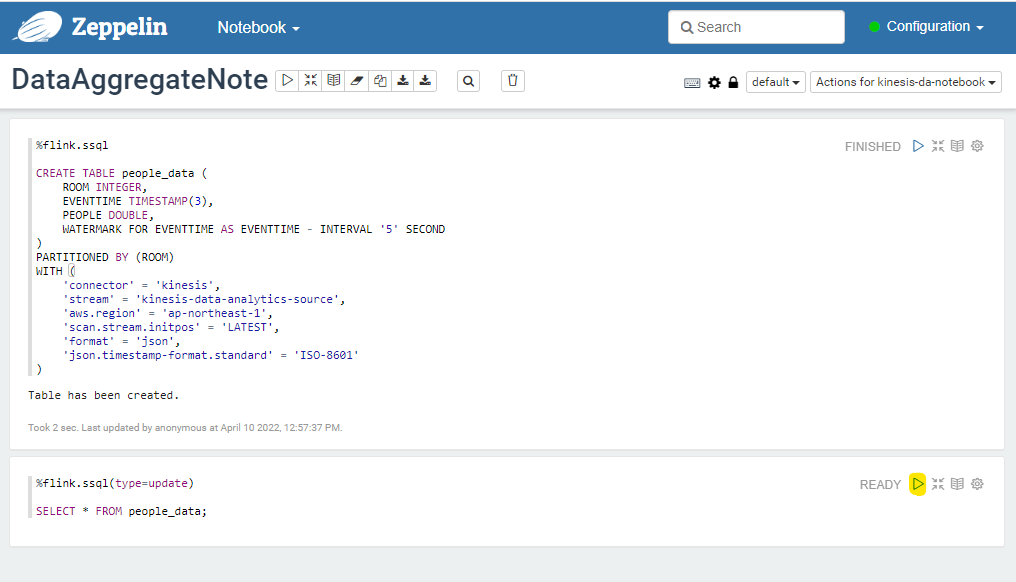Viewport: 1016px width, 582px height.
Task: Open settings gear of the FINISHED paragraph
Action: click(x=977, y=146)
